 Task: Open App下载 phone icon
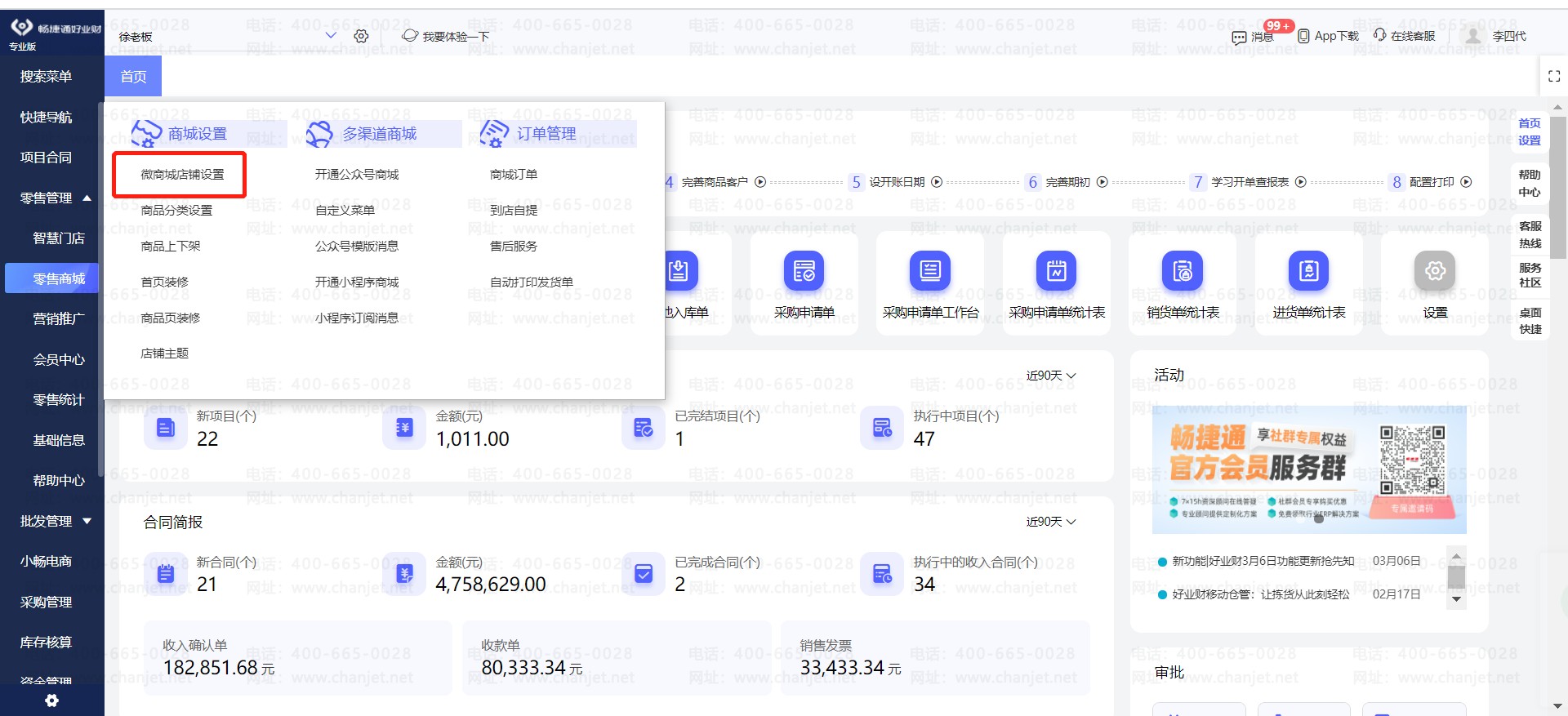(1303, 36)
